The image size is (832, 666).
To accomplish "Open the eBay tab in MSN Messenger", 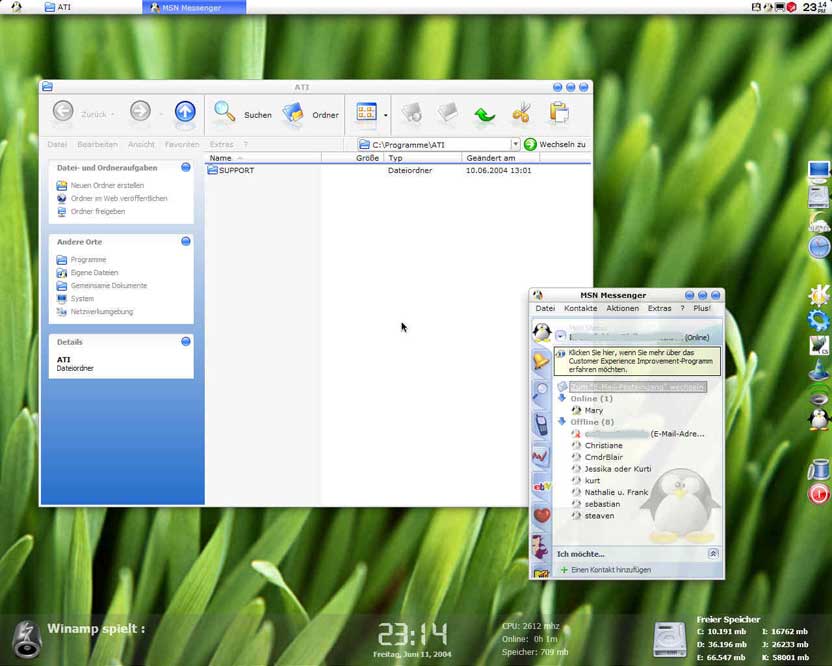I will click(x=541, y=486).
